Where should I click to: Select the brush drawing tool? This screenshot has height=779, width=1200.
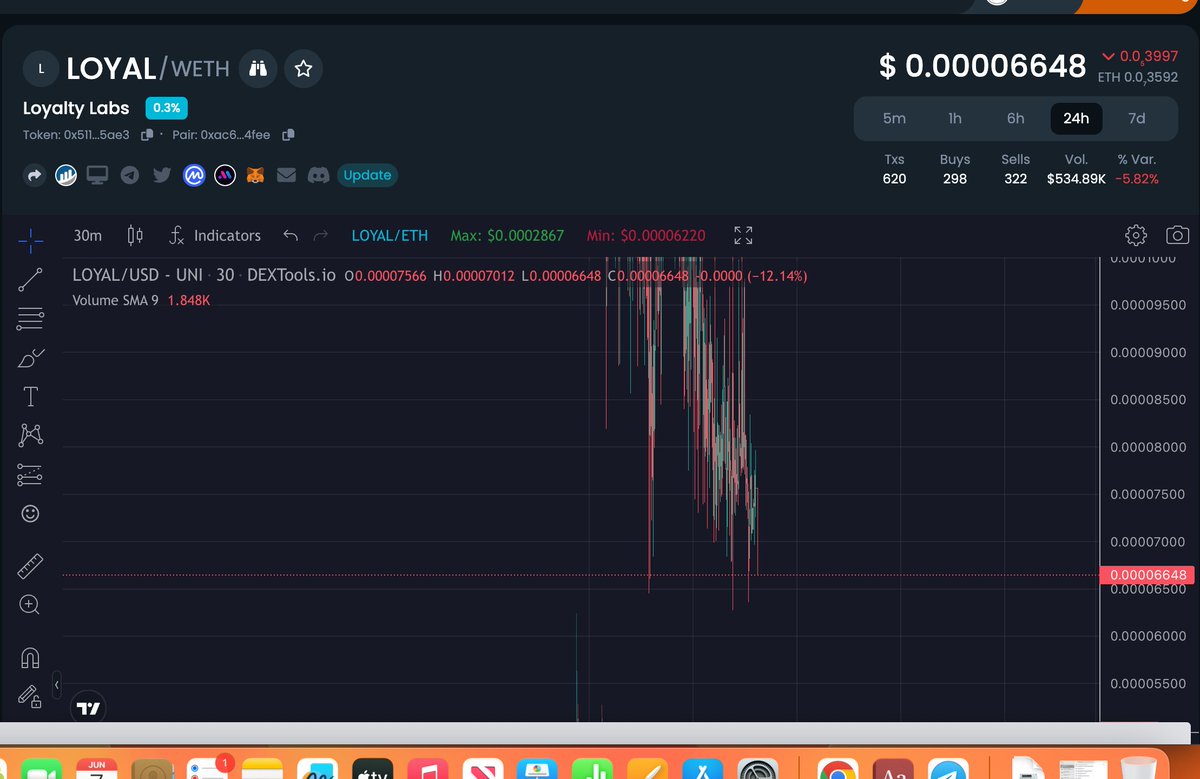click(30, 358)
